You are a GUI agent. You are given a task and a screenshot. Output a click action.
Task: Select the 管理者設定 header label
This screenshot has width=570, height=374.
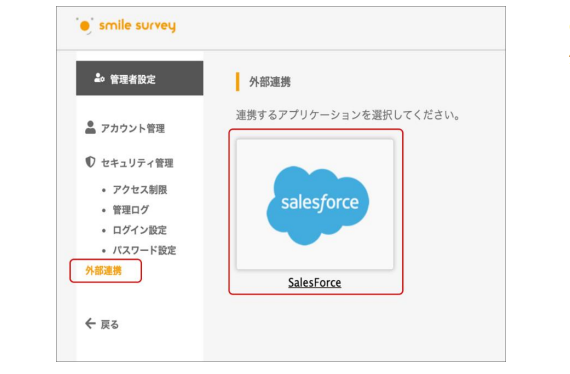click(133, 79)
